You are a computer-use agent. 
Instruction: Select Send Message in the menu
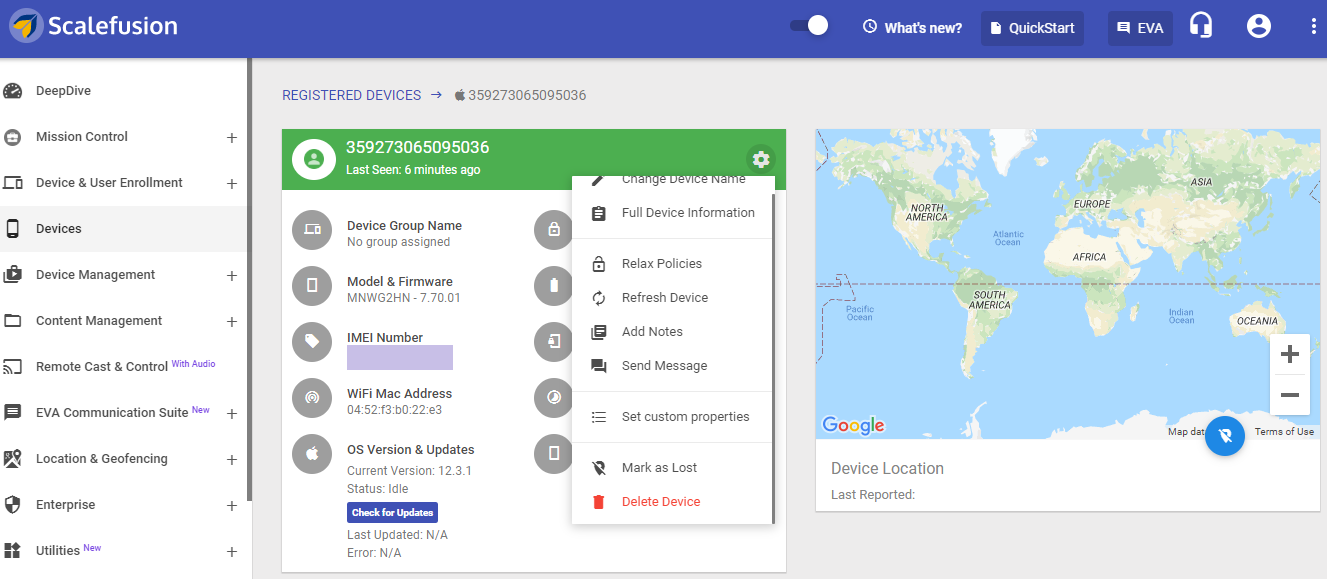672,366
